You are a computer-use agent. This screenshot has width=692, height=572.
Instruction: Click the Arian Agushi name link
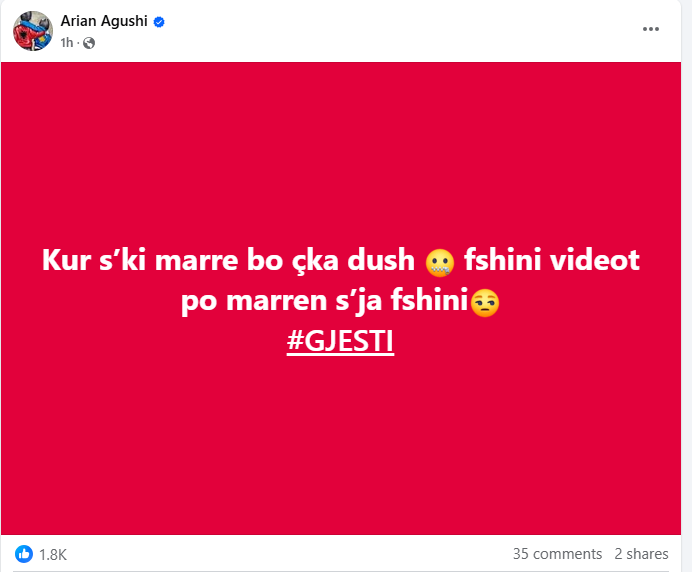coord(104,21)
